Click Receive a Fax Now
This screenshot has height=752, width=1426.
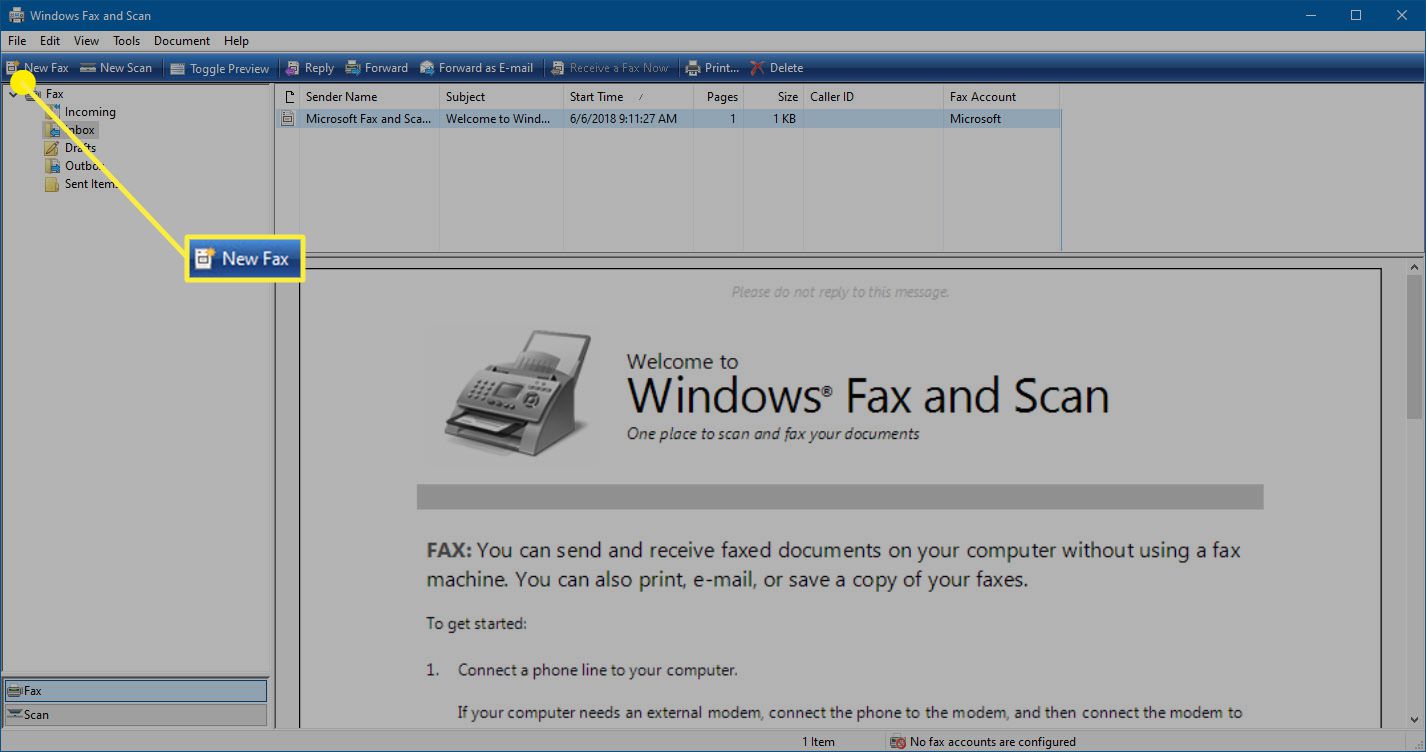point(609,68)
